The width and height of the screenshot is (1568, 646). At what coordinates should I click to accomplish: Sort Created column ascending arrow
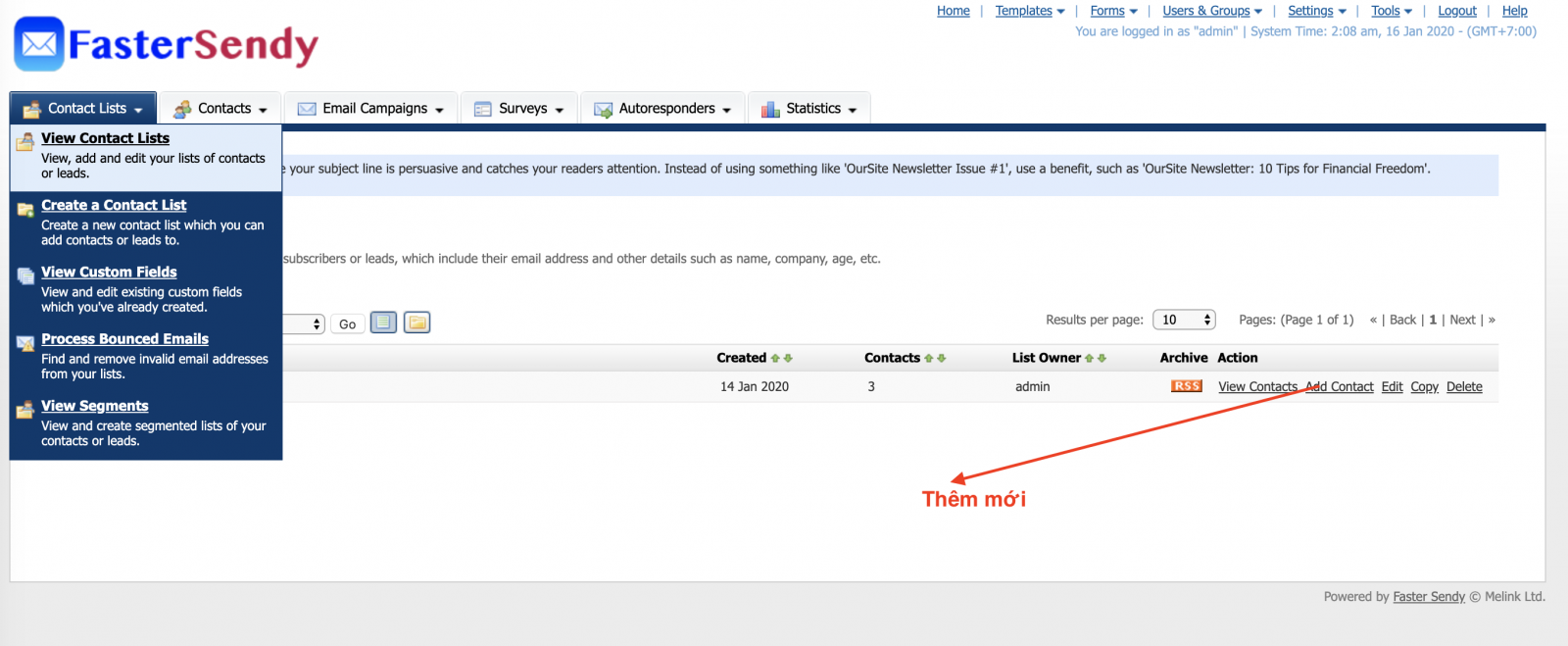tap(775, 359)
